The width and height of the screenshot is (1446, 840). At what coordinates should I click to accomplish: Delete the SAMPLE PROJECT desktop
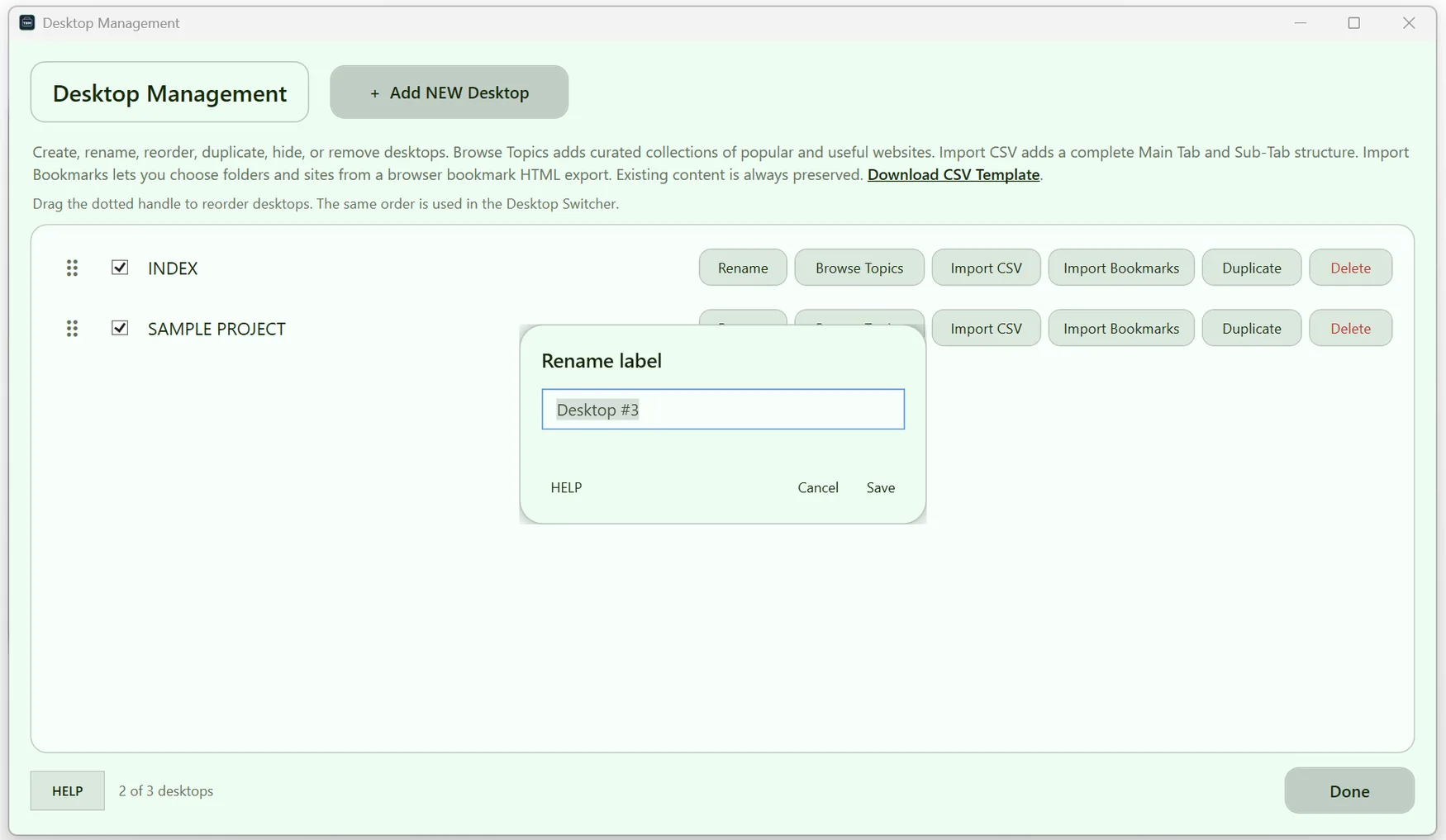[x=1351, y=328]
